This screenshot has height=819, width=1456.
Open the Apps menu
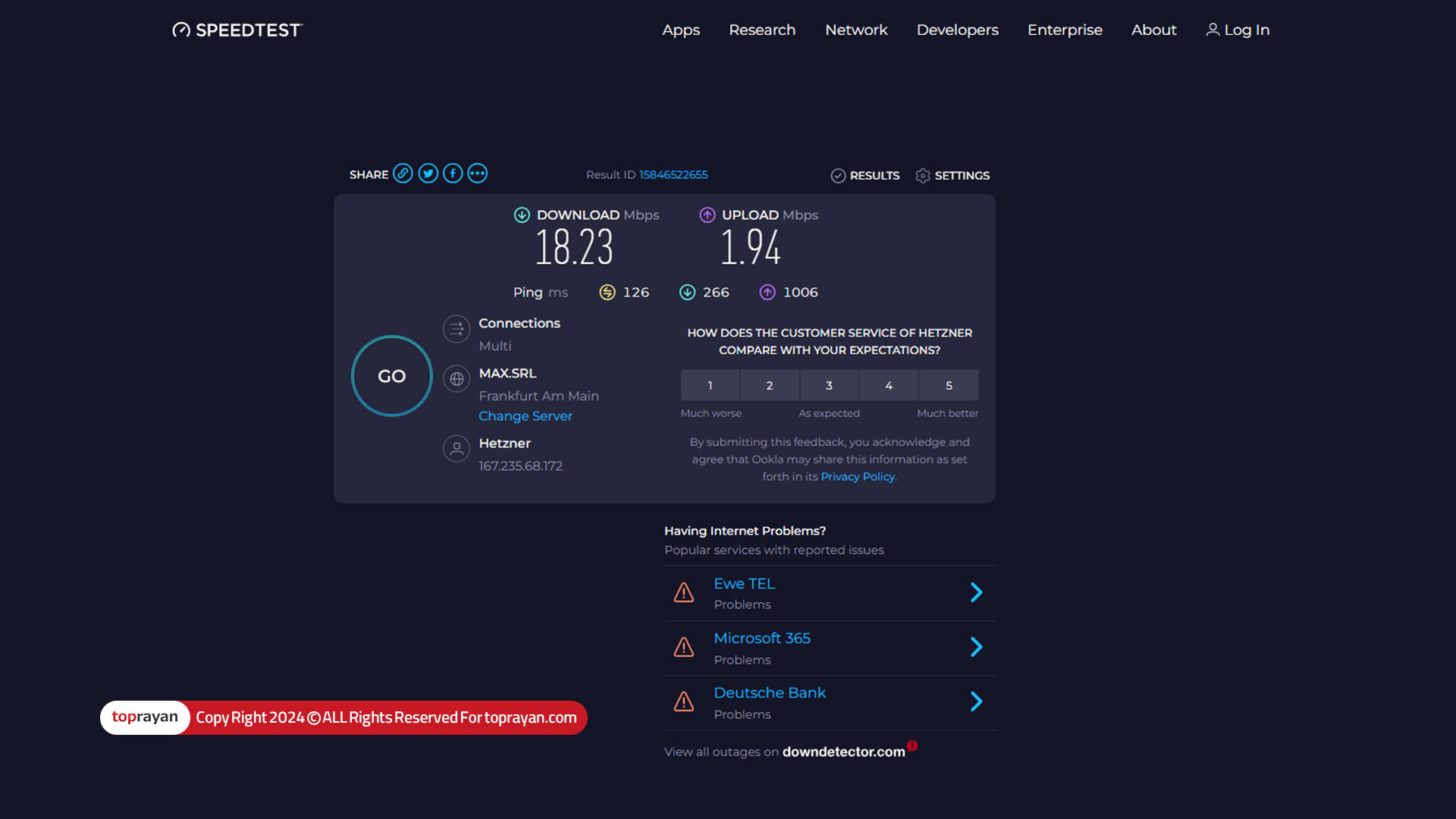(x=681, y=30)
